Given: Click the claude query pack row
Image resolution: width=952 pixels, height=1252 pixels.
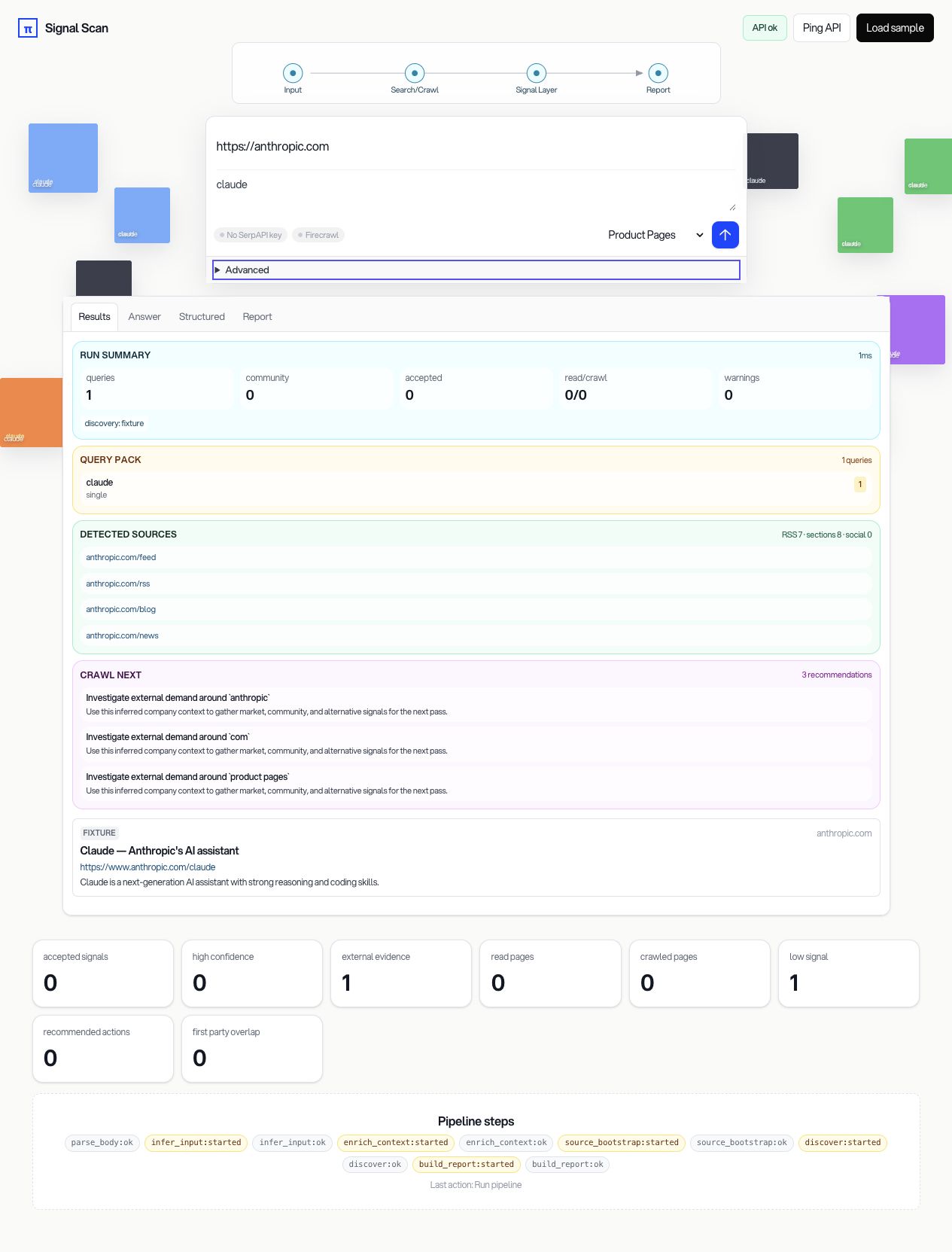Looking at the screenshot, I should click(x=476, y=488).
